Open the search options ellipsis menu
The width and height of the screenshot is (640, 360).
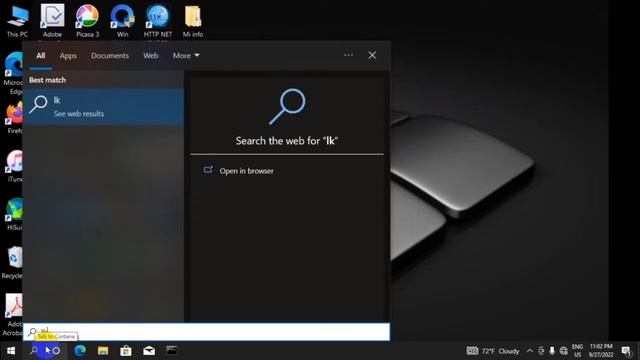pos(348,55)
